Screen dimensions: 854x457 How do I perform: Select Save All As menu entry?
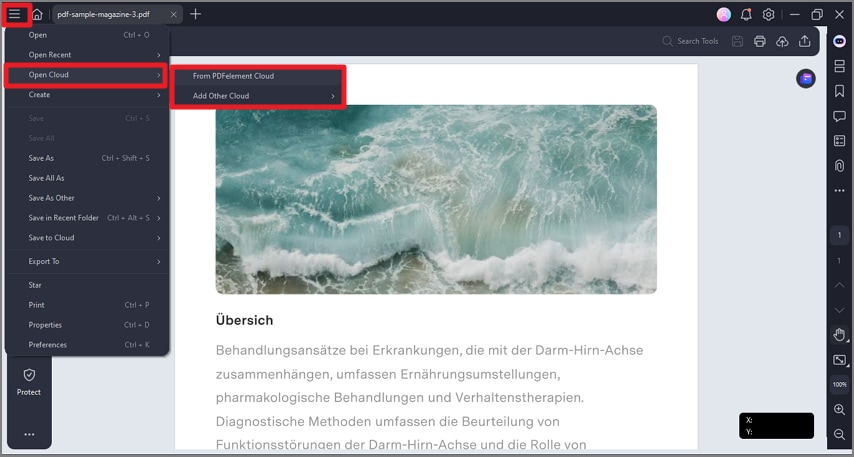point(87,178)
